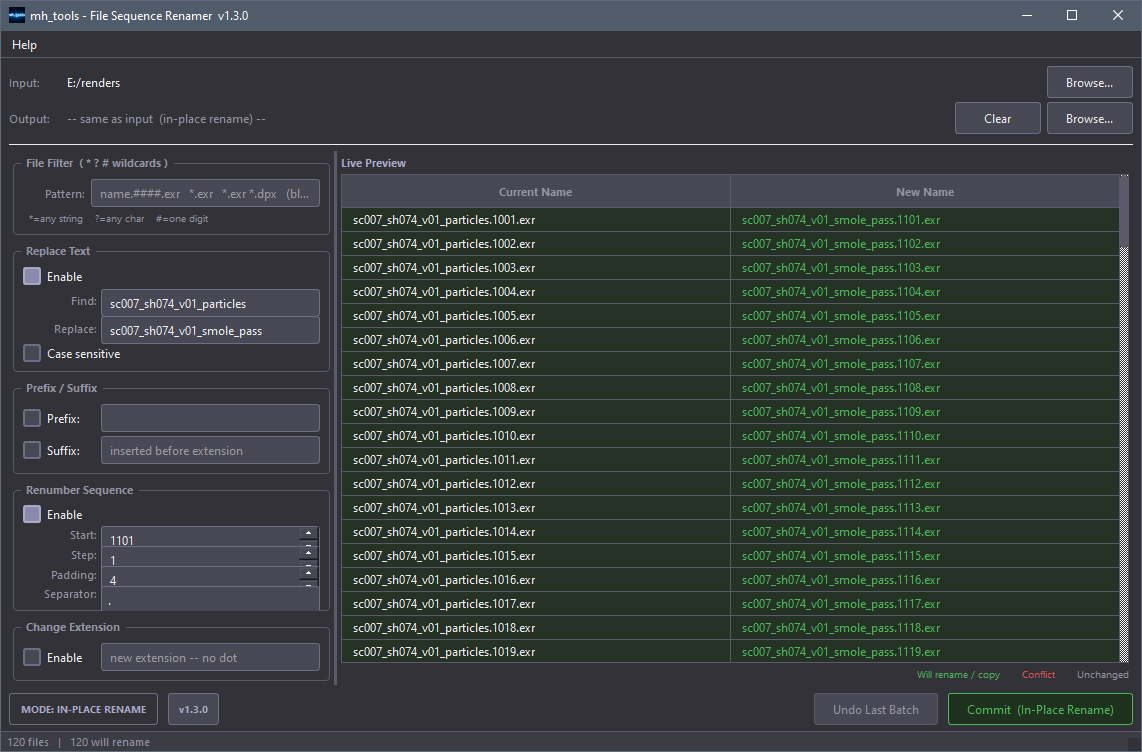Click the Input path E:/renders
Image resolution: width=1142 pixels, height=752 pixels.
click(x=93, y=83)
